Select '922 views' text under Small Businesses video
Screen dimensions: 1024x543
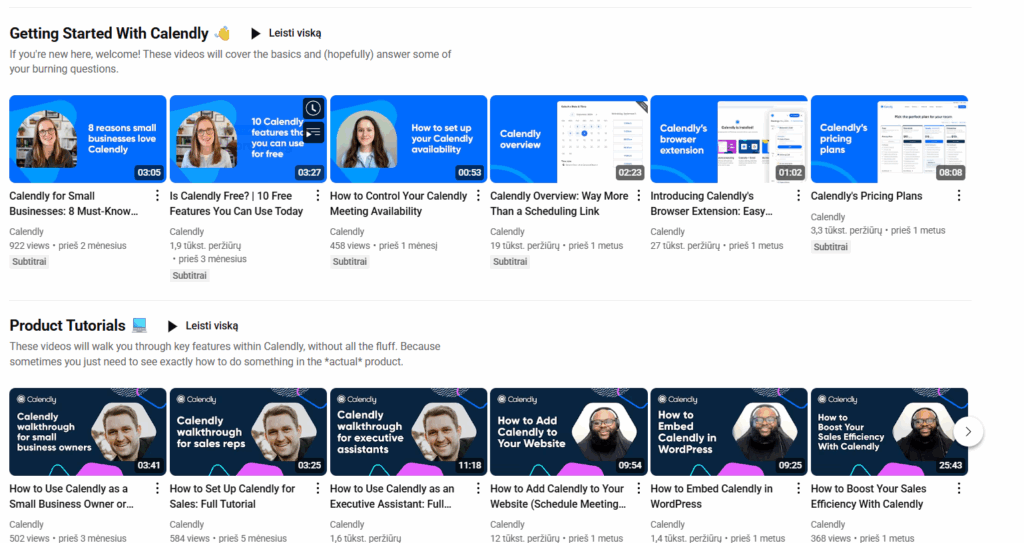(x=29, y=246)
